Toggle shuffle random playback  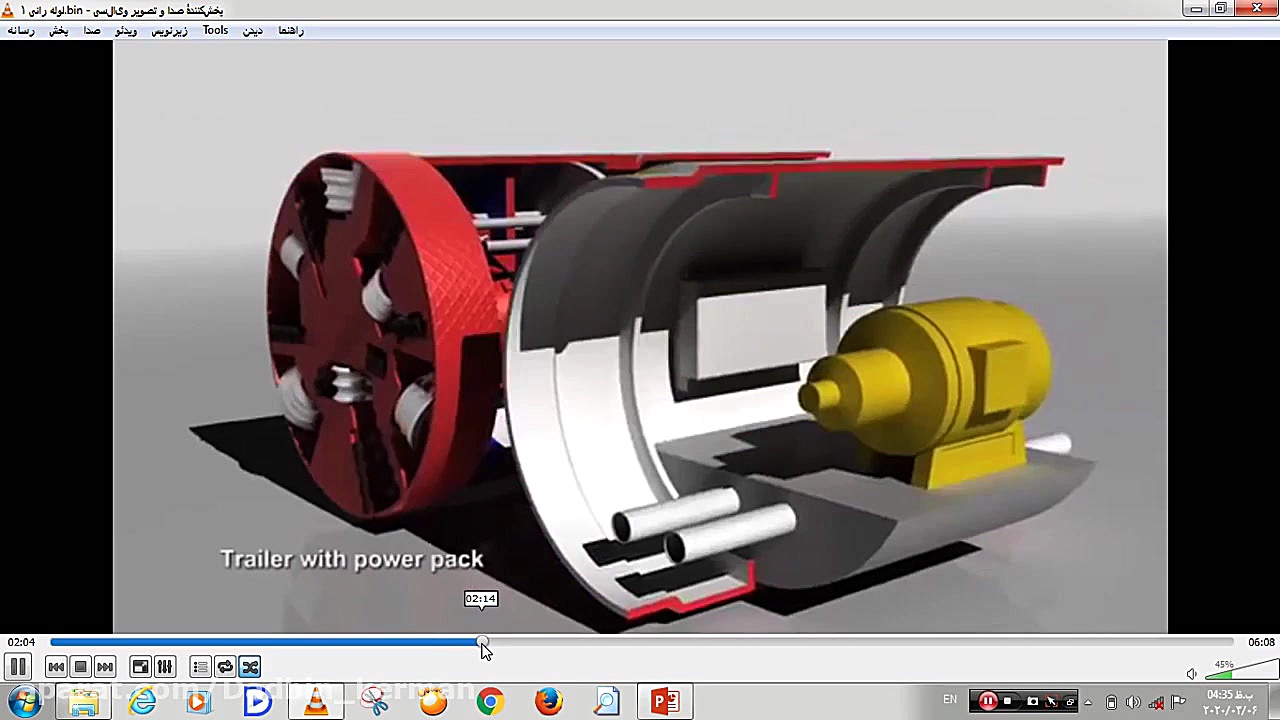click(x=250, y=667)
